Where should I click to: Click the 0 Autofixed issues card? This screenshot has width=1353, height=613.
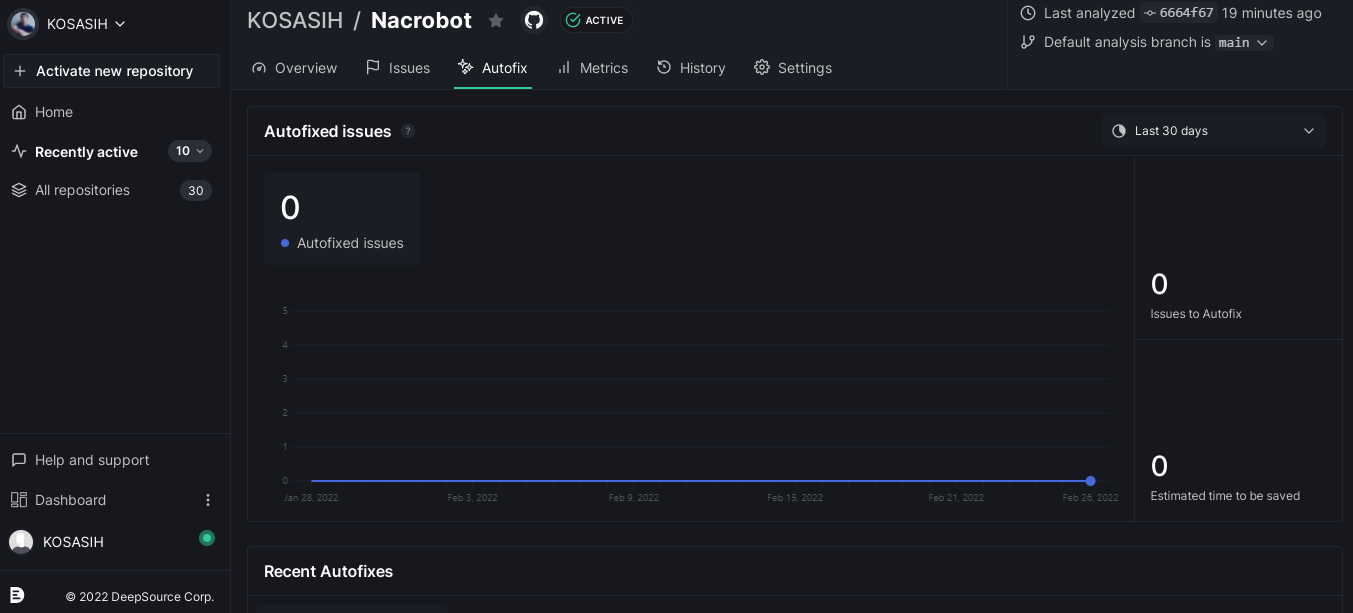(342, 219)
